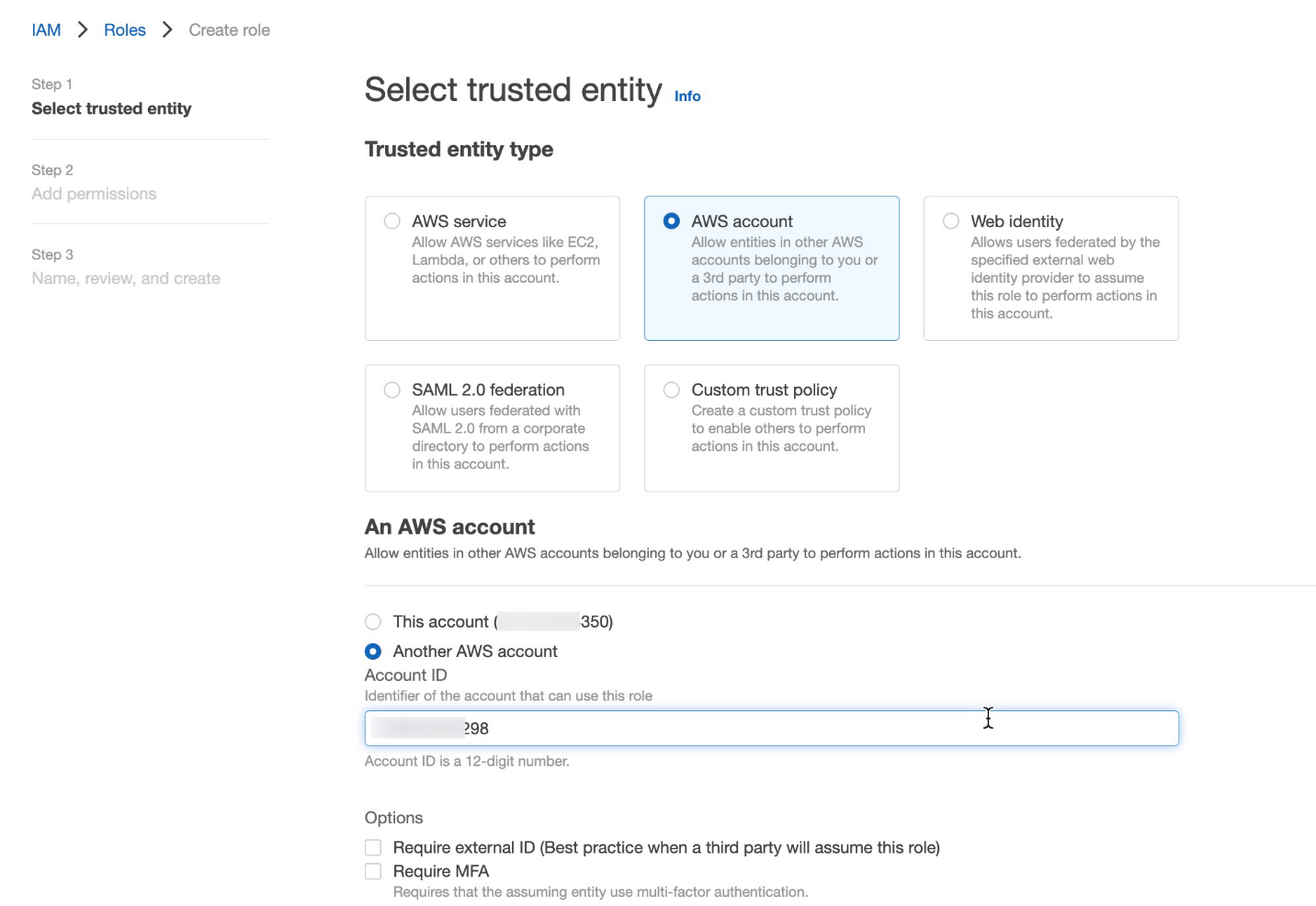
Task: Choose the Custom trust policy option
Action: pos(671,390)
